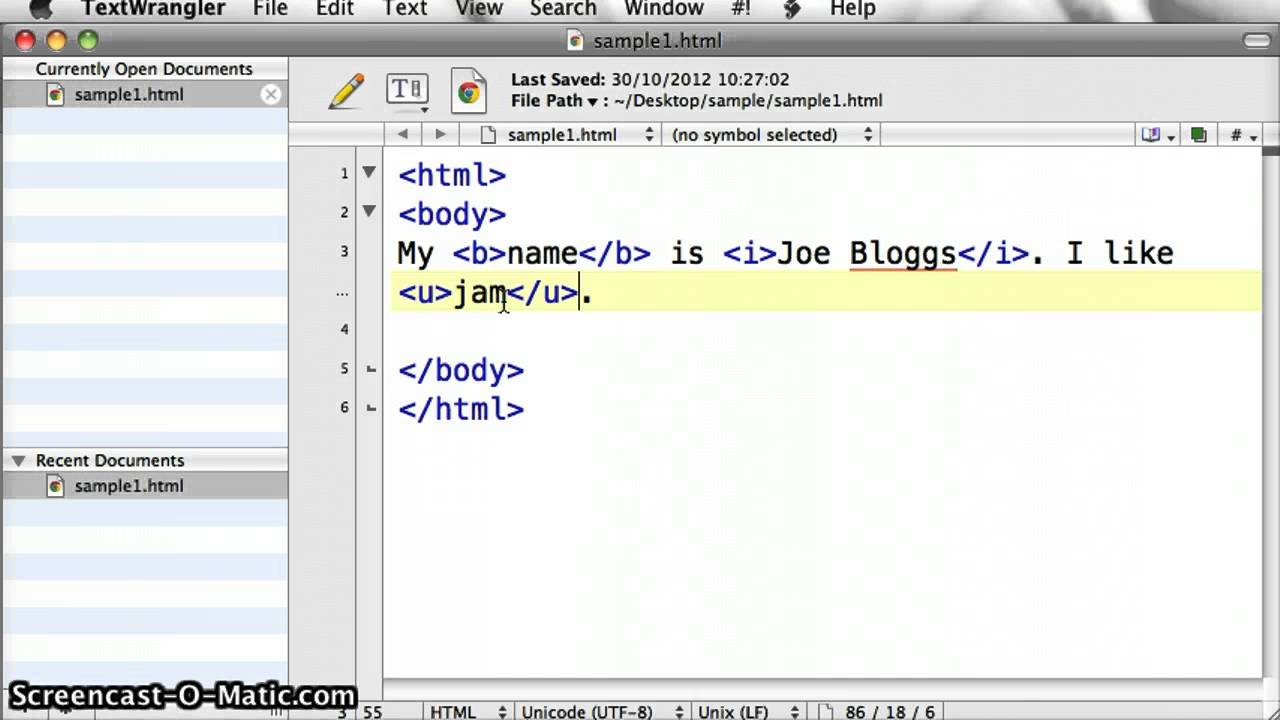Open the View menu
The height and width of the screenshot is (720, 1280).
478,9
